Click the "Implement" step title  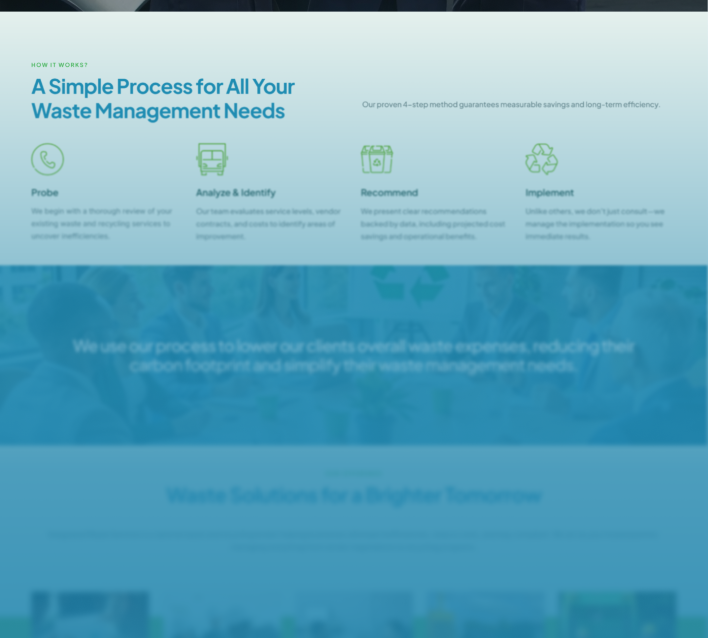(x=550, y=193)
